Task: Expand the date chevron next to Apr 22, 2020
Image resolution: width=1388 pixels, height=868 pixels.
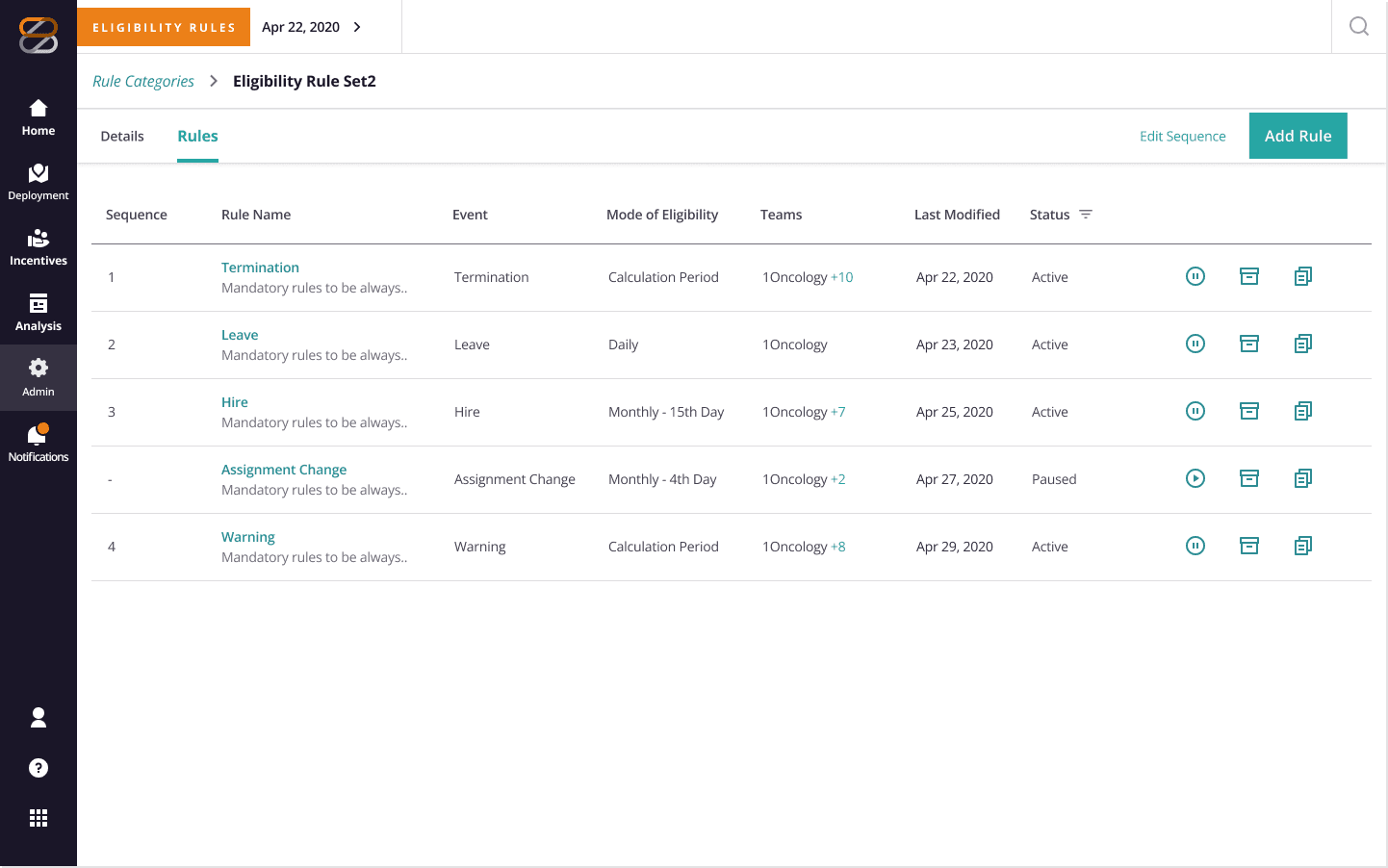Action: (x=357, y=27)
